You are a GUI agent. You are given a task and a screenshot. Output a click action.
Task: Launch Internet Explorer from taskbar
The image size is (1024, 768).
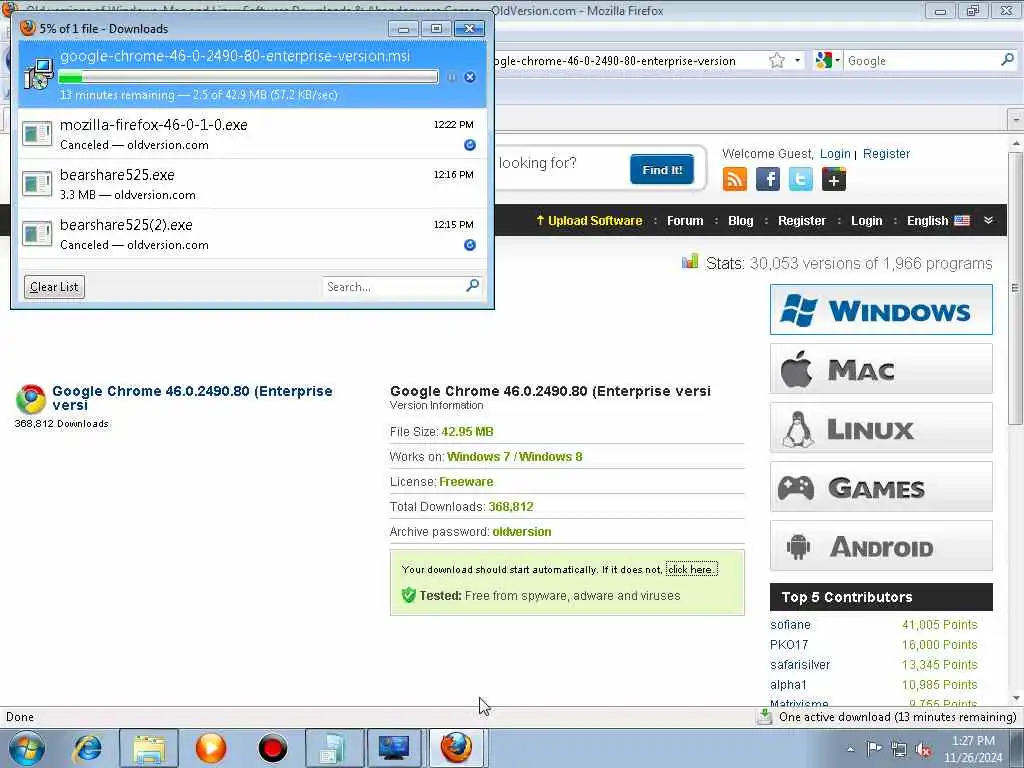[x=88, y=748]
